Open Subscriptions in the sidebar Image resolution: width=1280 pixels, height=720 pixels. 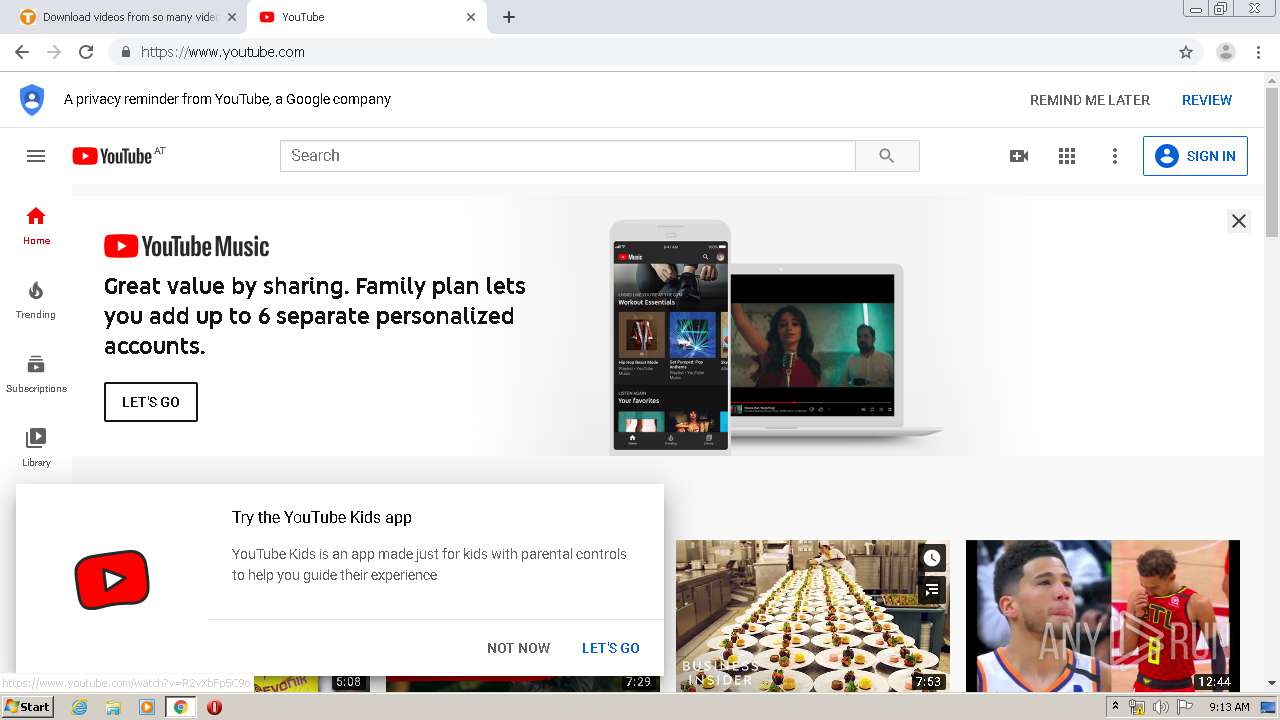point(36,374)
